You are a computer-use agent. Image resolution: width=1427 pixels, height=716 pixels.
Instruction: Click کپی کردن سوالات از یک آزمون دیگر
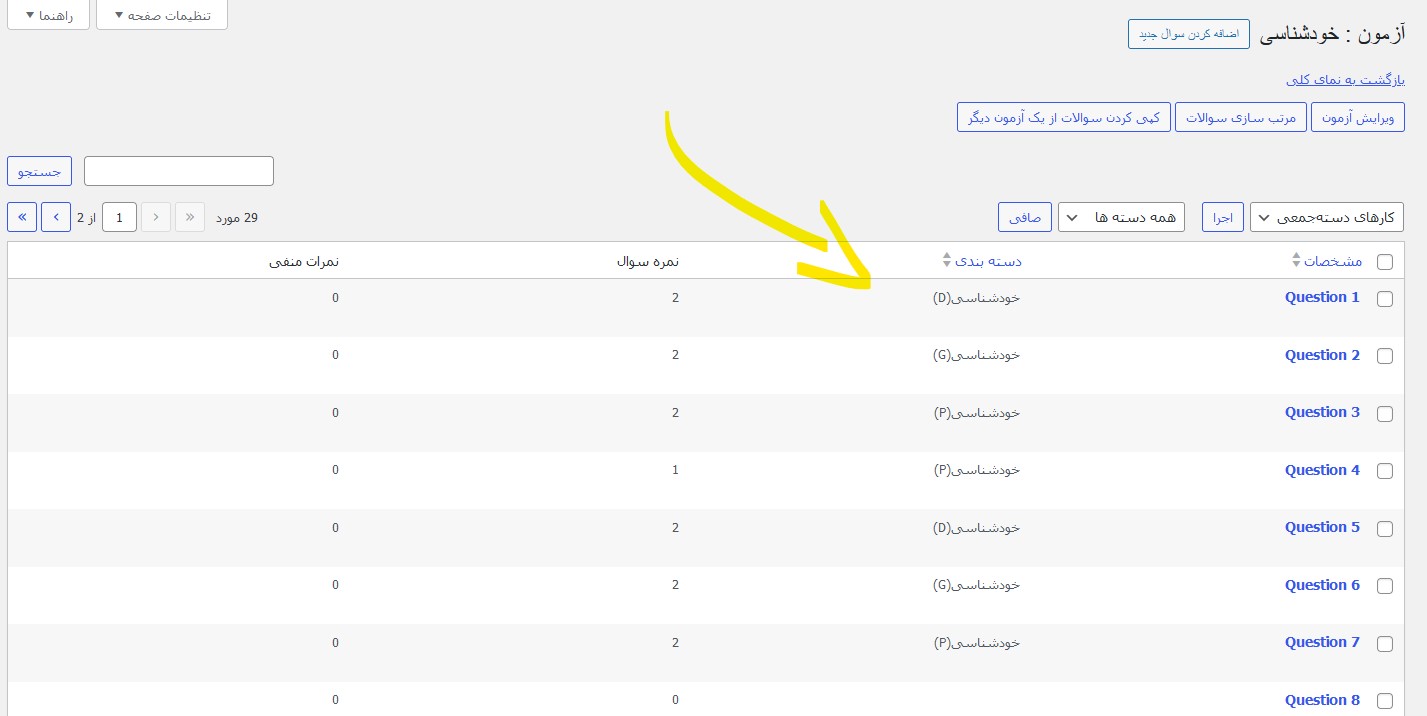tap(1064, 117)
